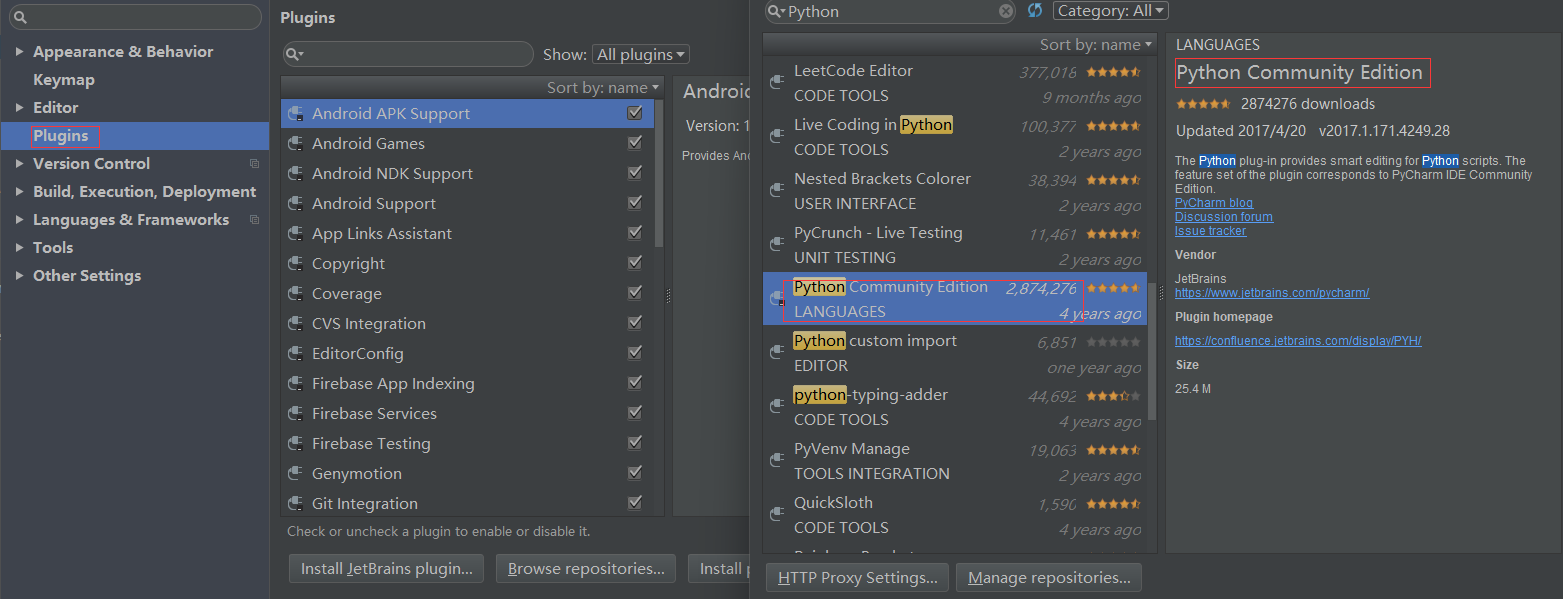
Task: Open the PyCharm blog link
Action: coord(1213,203)
